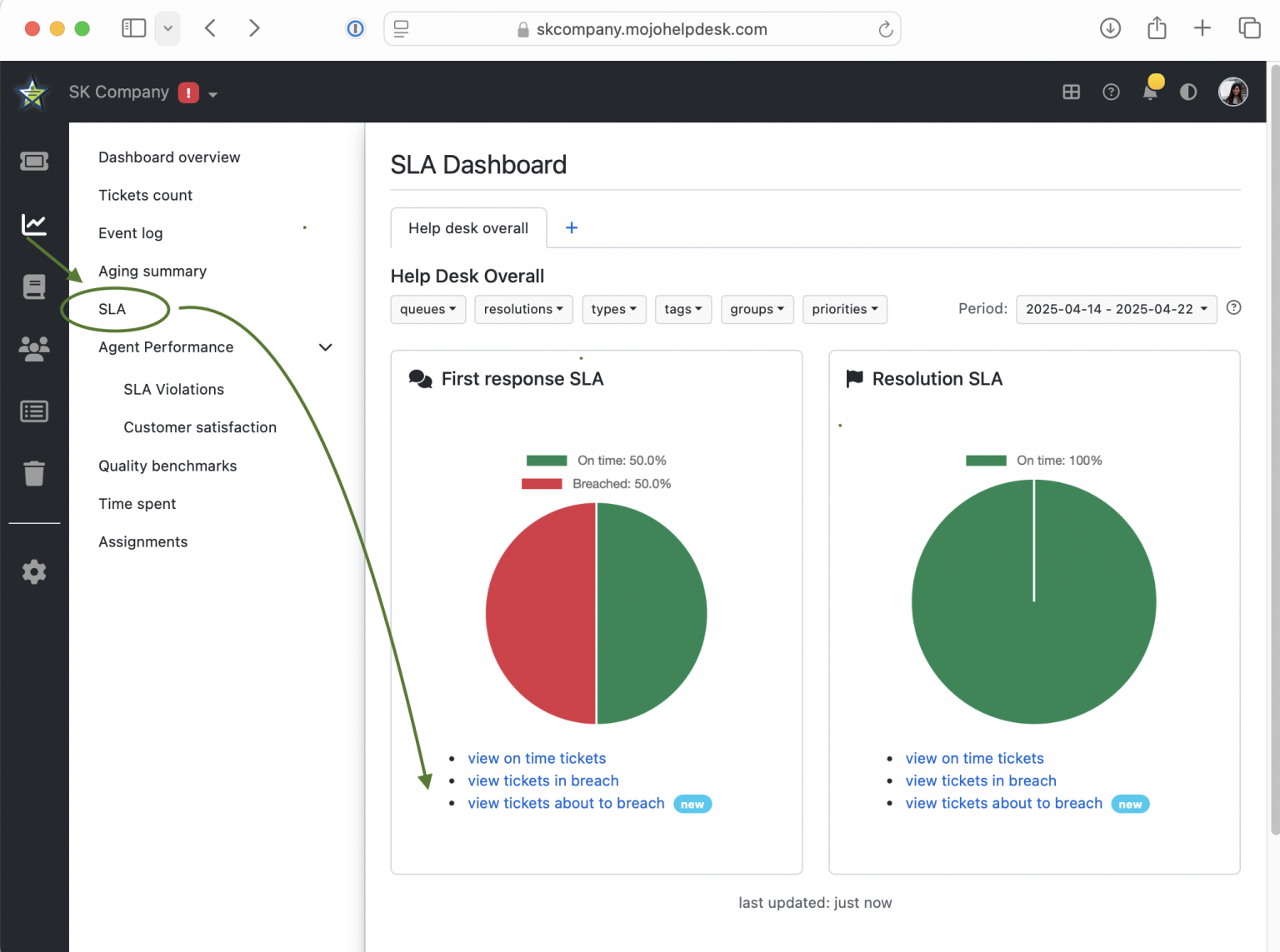Expand the queues filter dropdown
Viewport: 1280px width, 952px height.
[427, 309]
